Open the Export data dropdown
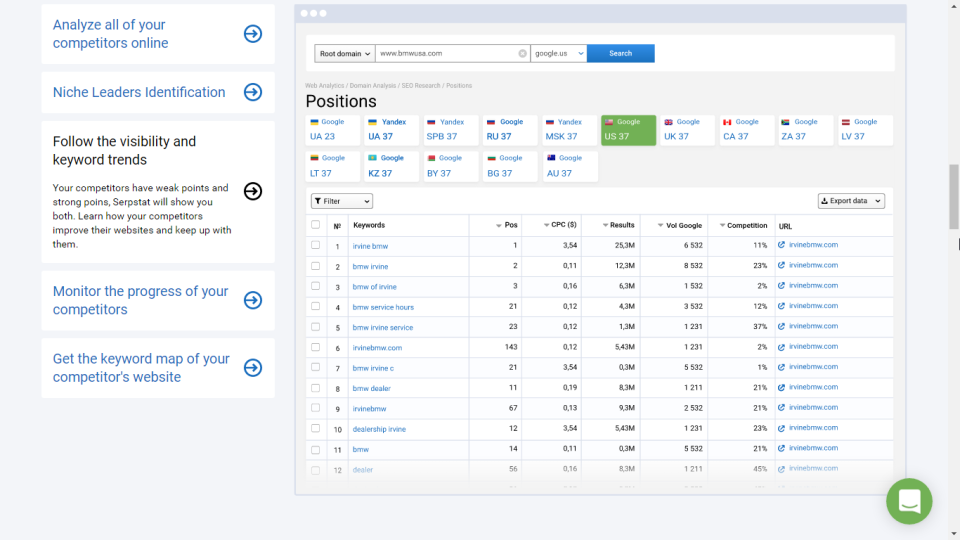The image size is (960, 540). click(851, 201)
